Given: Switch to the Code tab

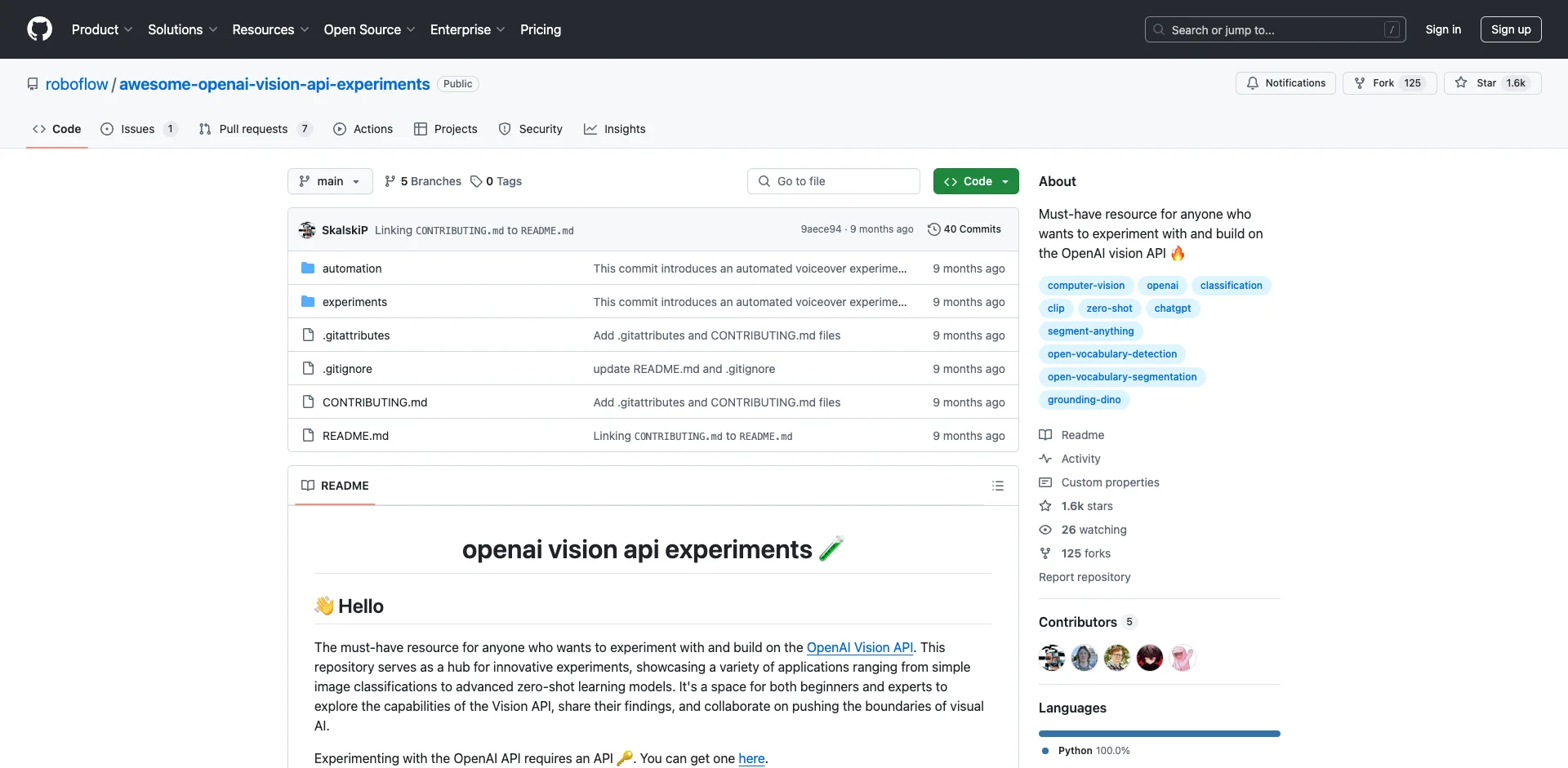Looking at the screenshot, I should (57, 129).
